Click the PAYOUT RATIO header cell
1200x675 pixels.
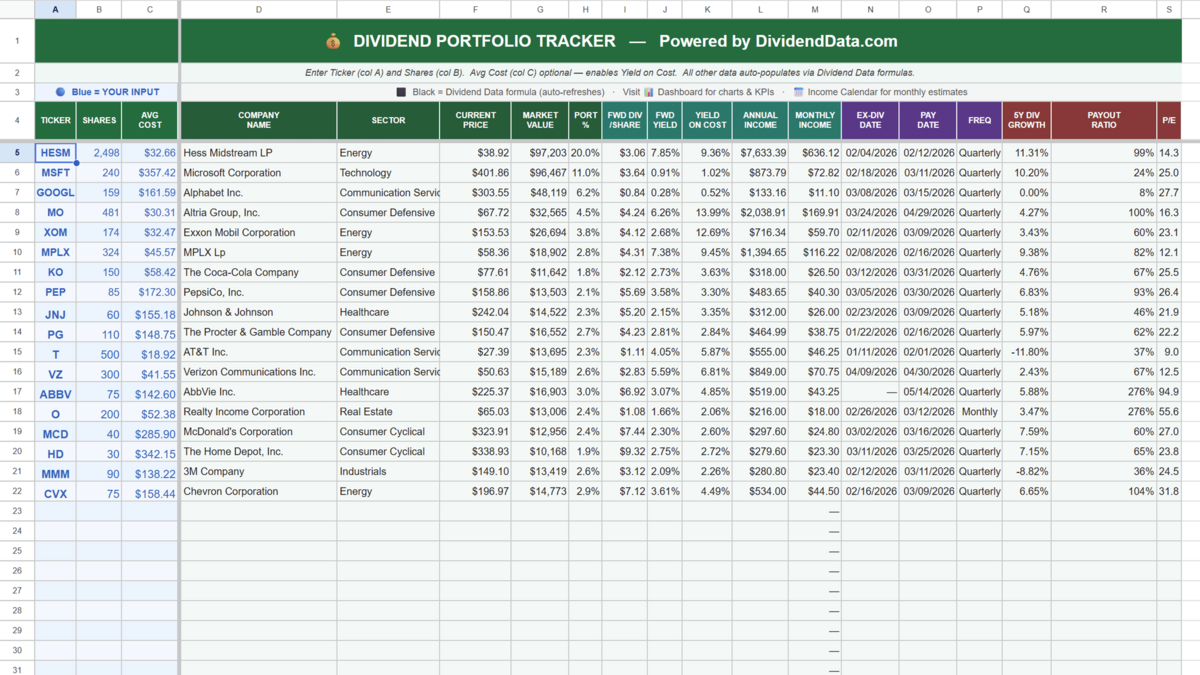[x=1104, y=121]
